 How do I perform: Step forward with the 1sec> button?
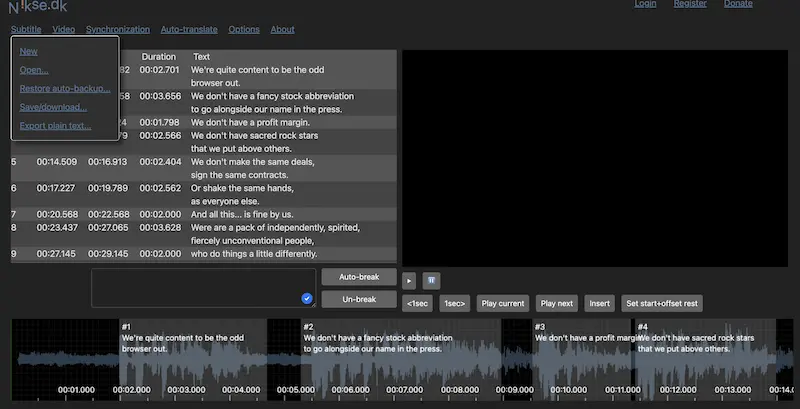click(455, 303)
